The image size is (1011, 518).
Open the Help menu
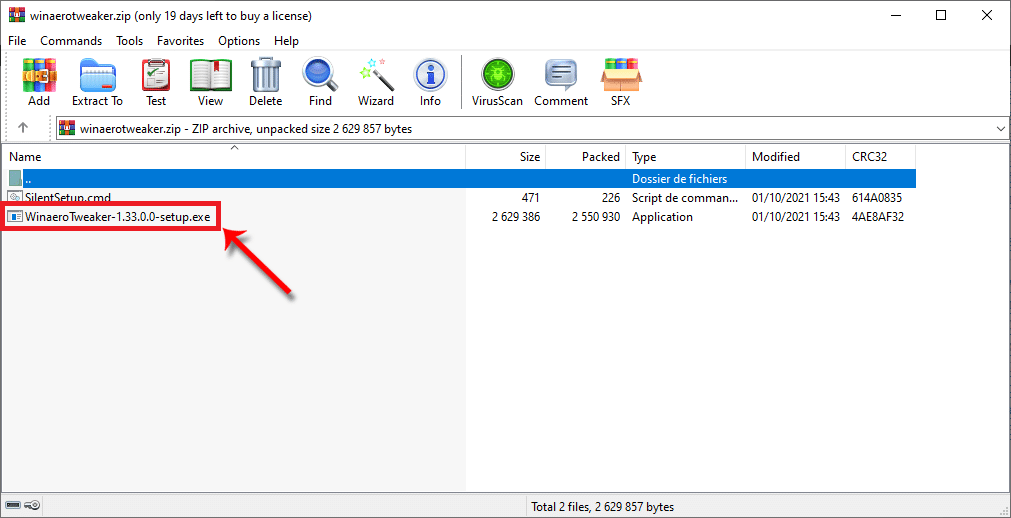(x=286, y=41)
